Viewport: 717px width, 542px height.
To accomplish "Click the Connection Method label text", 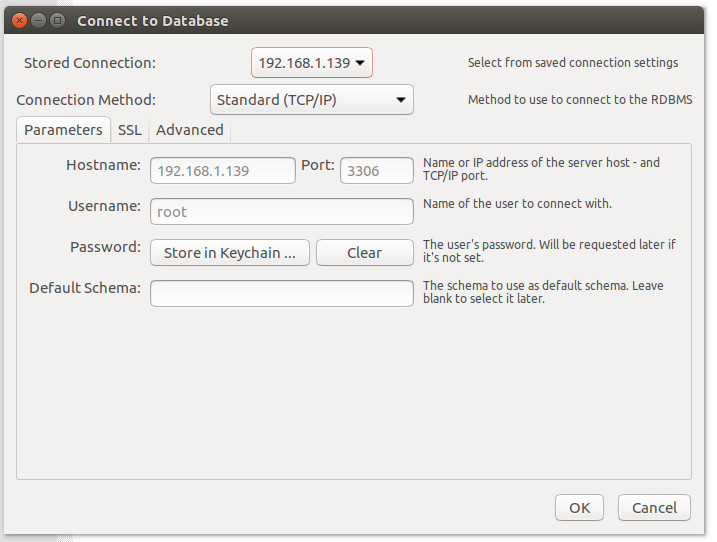I will [x=86, y=100].
